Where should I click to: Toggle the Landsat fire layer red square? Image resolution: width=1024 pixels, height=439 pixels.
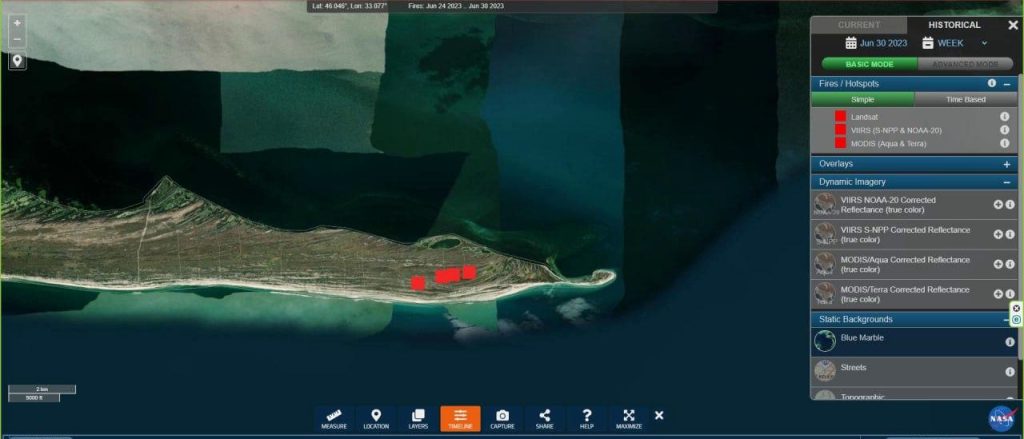pyautogui.click(x=841, y=117)
